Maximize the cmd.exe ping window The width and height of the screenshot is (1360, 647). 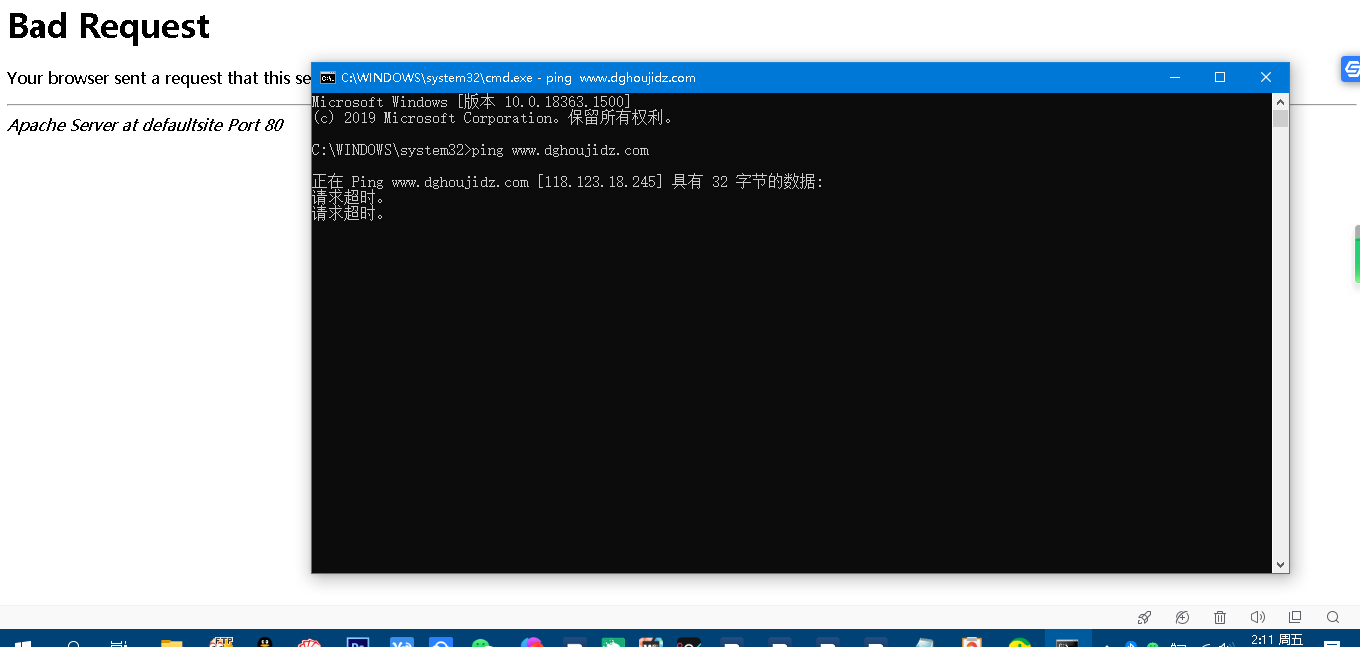tap(1219, 78)
